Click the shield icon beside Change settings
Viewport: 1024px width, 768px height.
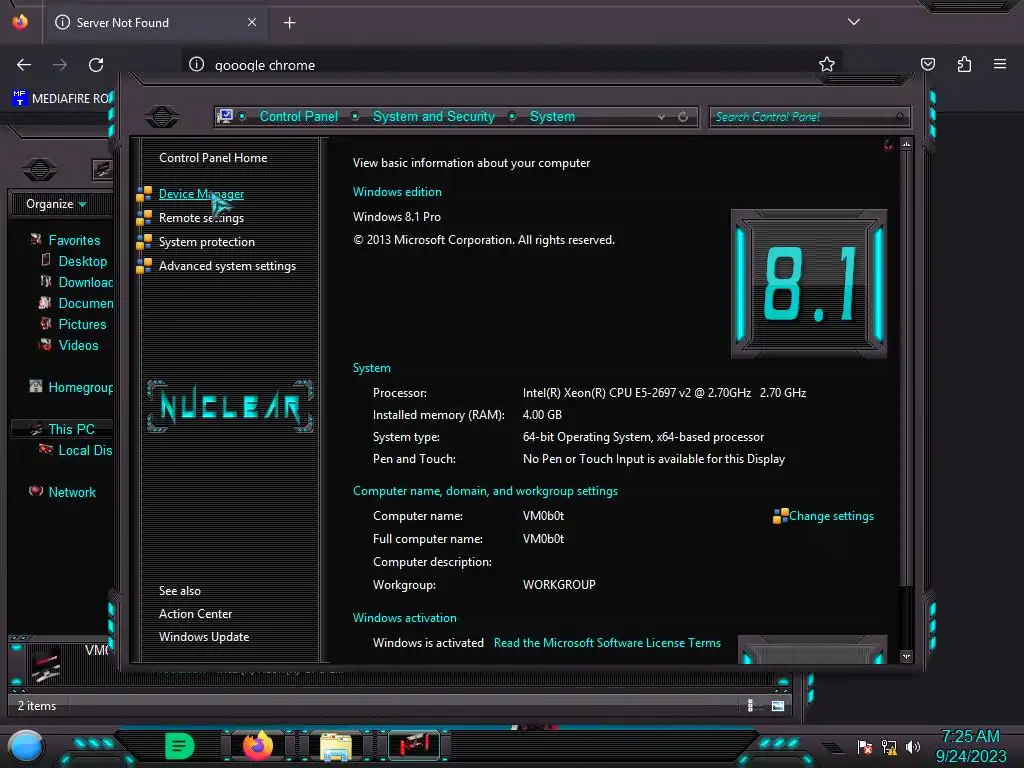click(x=780, y=516)
